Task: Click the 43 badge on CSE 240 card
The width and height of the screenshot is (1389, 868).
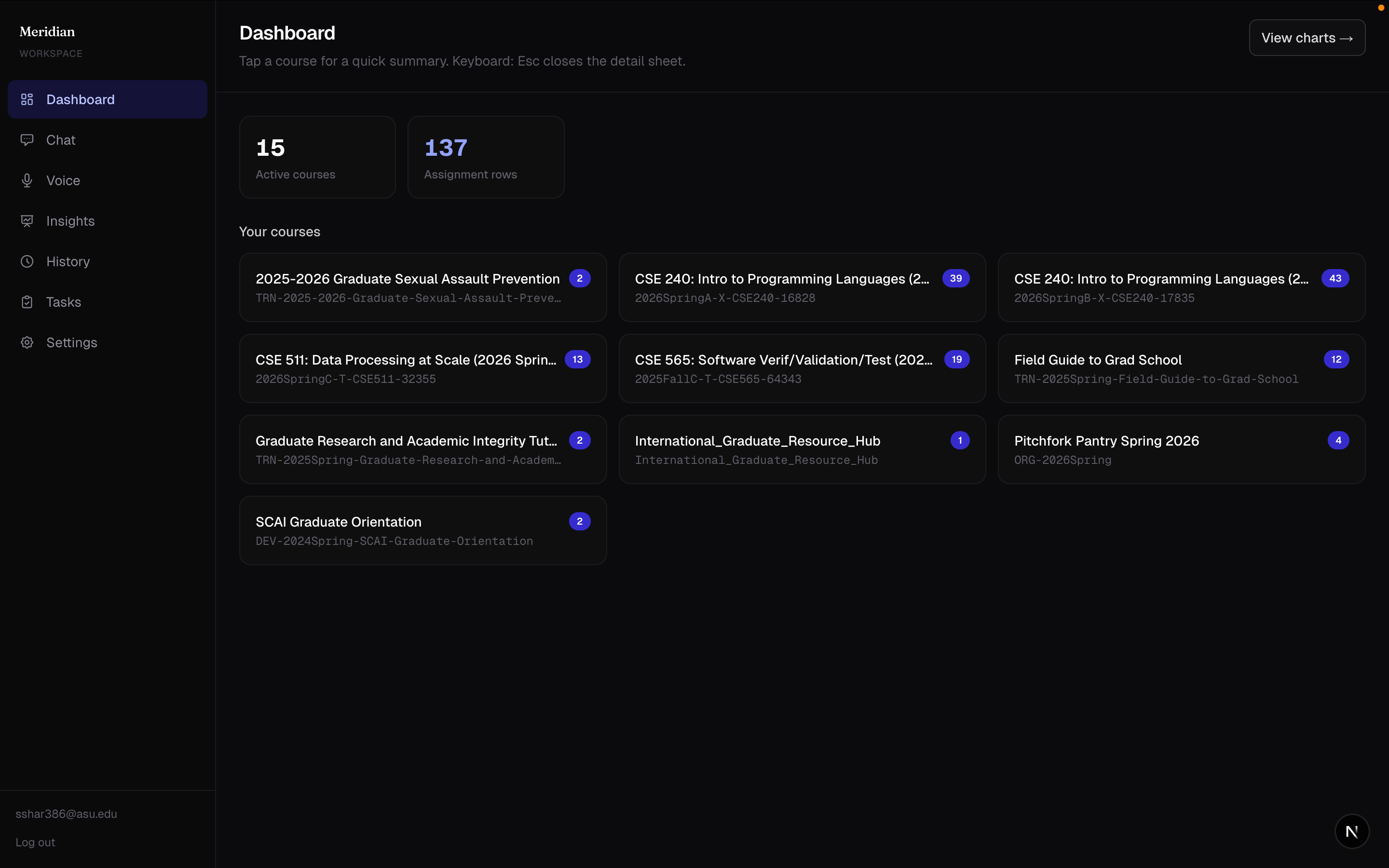Action: click(x=1335, y=278)
